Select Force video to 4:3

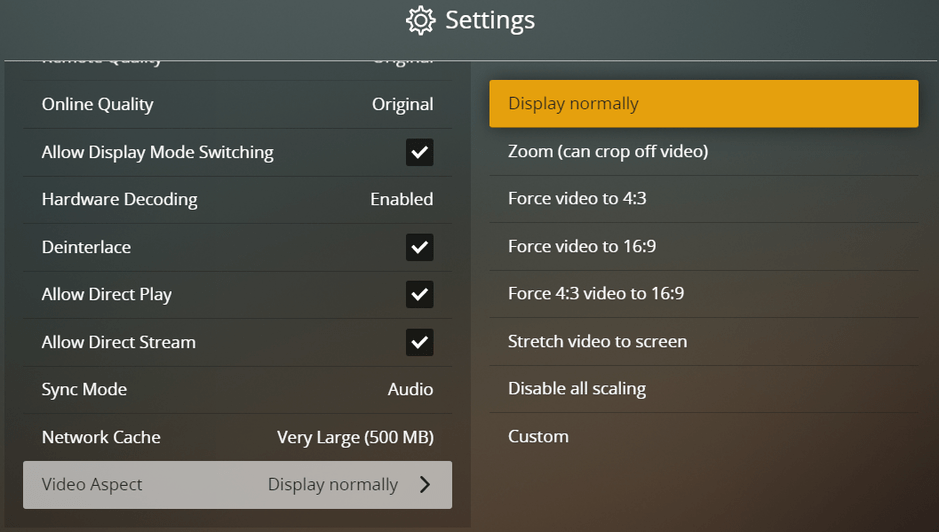click(x=577, y=199)
